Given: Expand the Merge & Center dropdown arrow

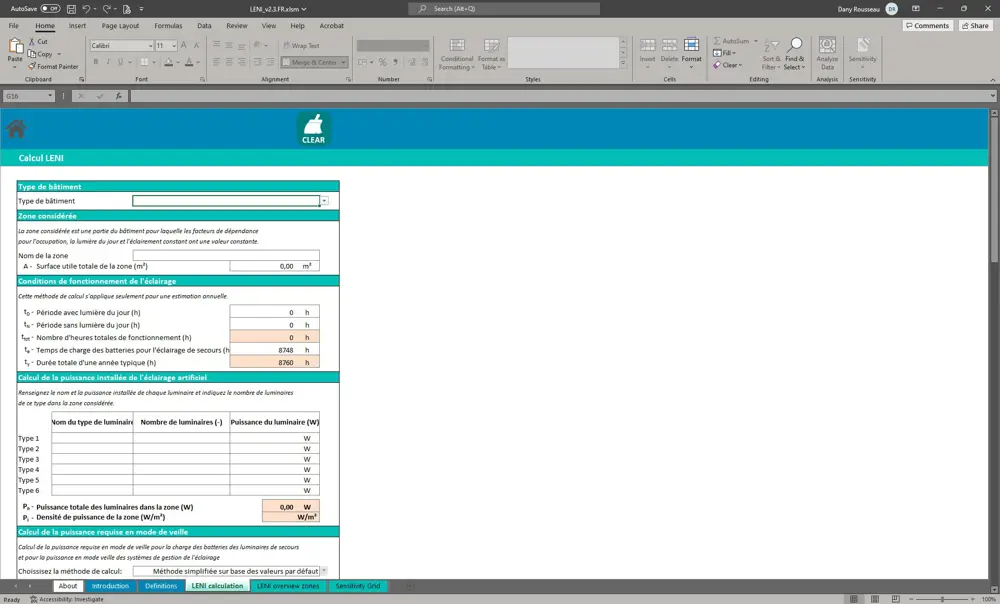Looking at the screenshot, I should [343, 62].
